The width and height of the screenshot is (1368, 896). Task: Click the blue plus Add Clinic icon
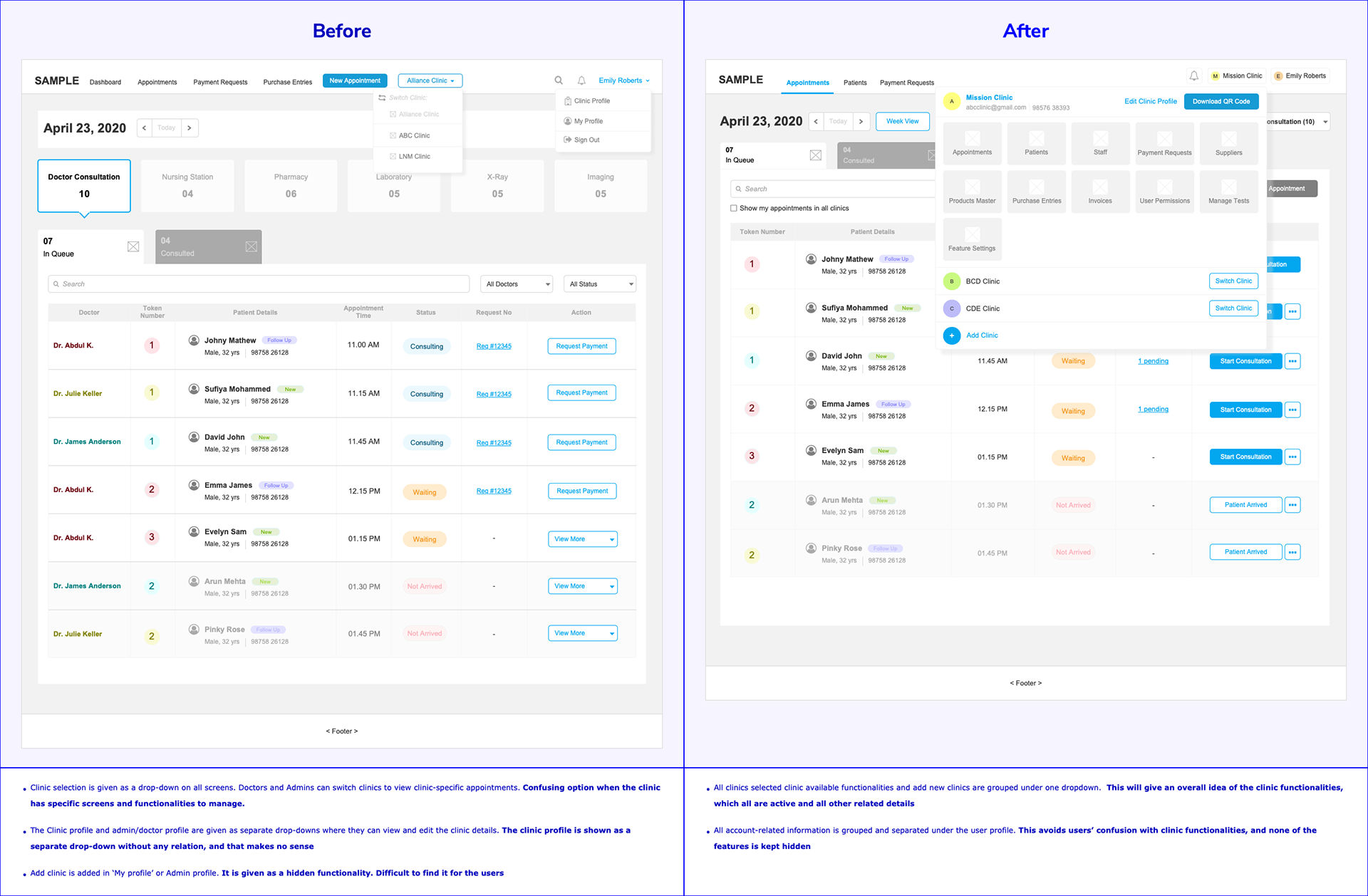coord(952,335)
